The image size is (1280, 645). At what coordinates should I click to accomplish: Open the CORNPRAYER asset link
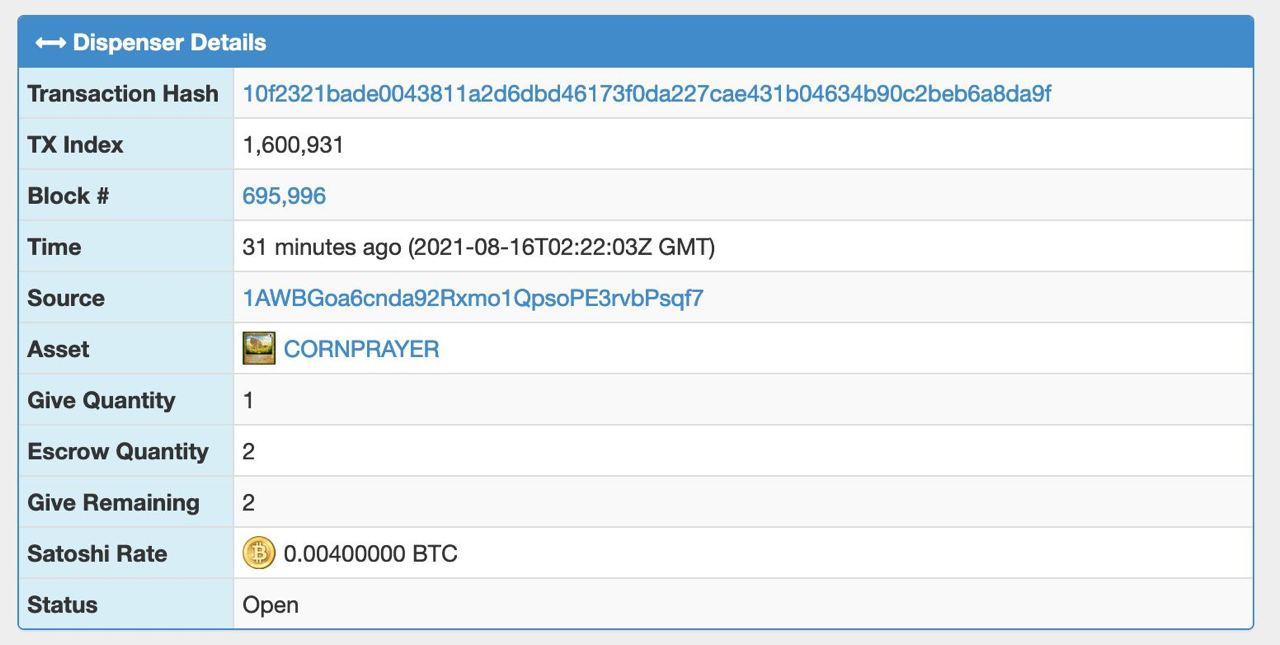tap(361, 349)
